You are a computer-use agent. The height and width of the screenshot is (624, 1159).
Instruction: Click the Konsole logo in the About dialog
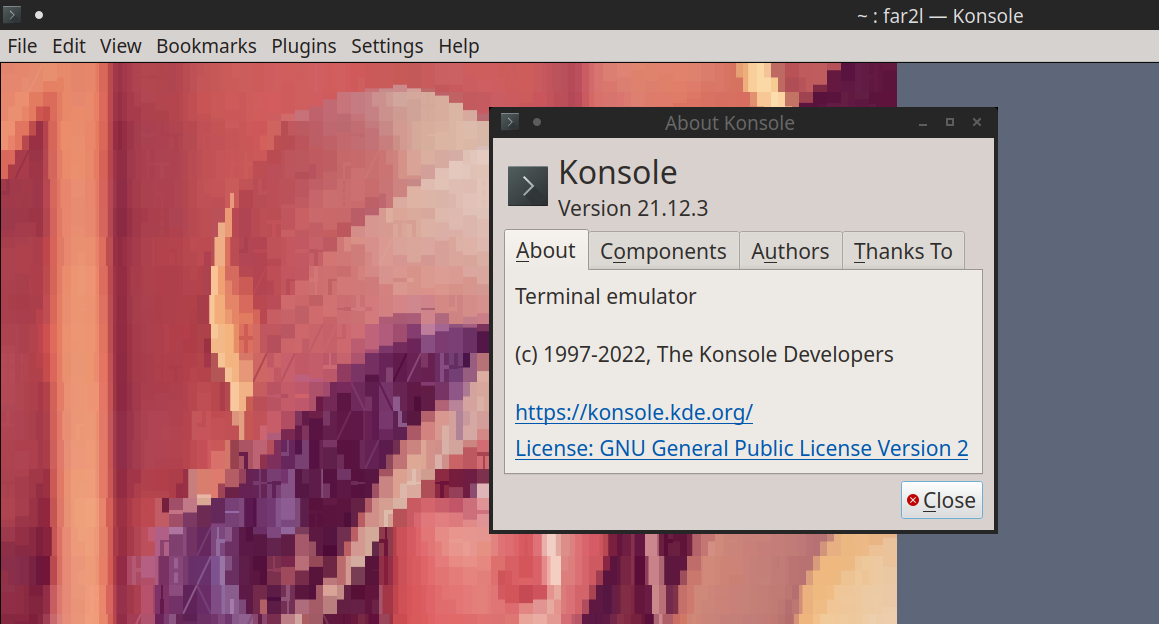pyautogui.click(x=527, y=186)
